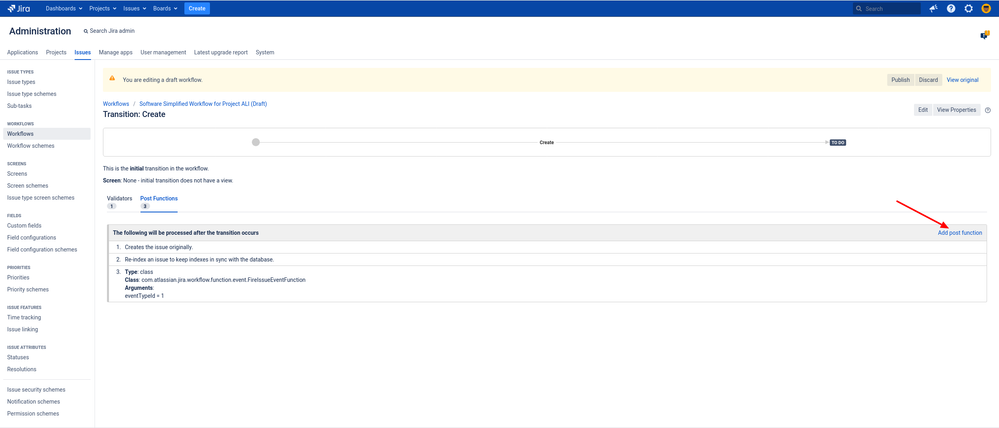Open Screen schemes in sidebar

coord(27,185)
